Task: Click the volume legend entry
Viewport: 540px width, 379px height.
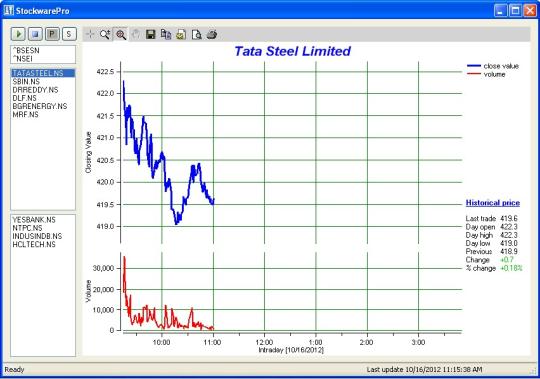Action: [486, 74]
